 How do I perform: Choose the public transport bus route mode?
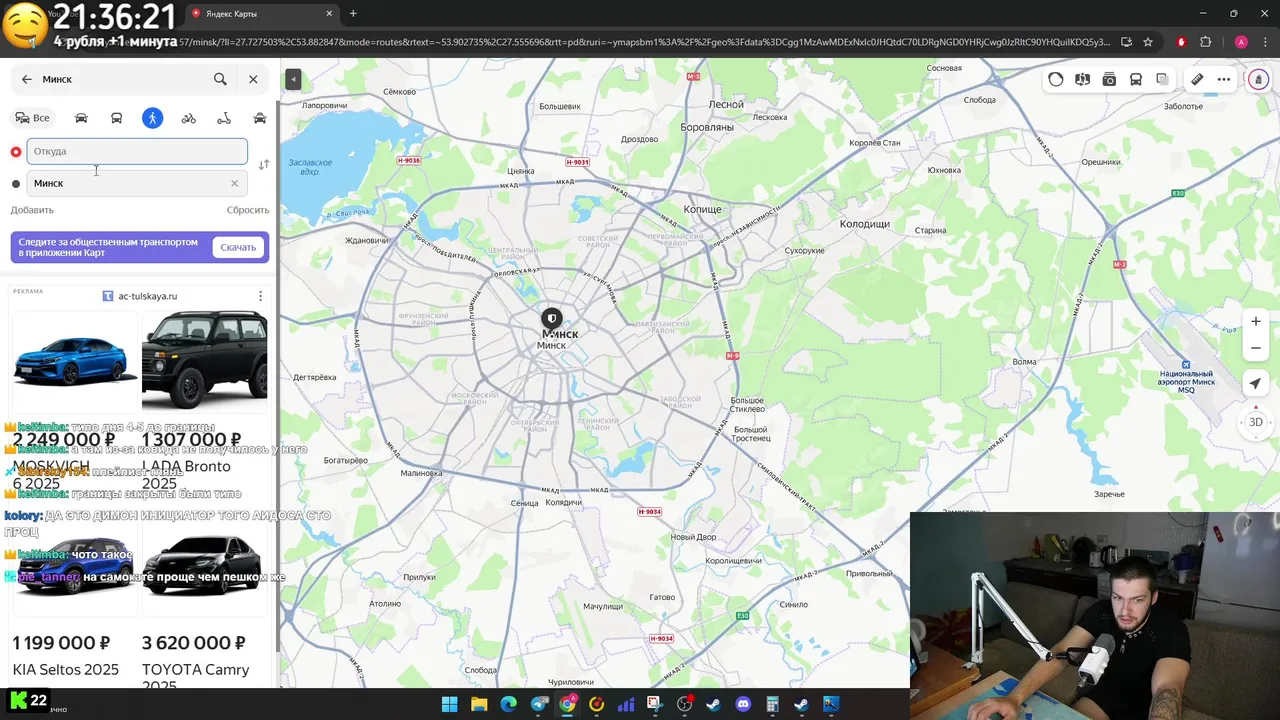116,118
